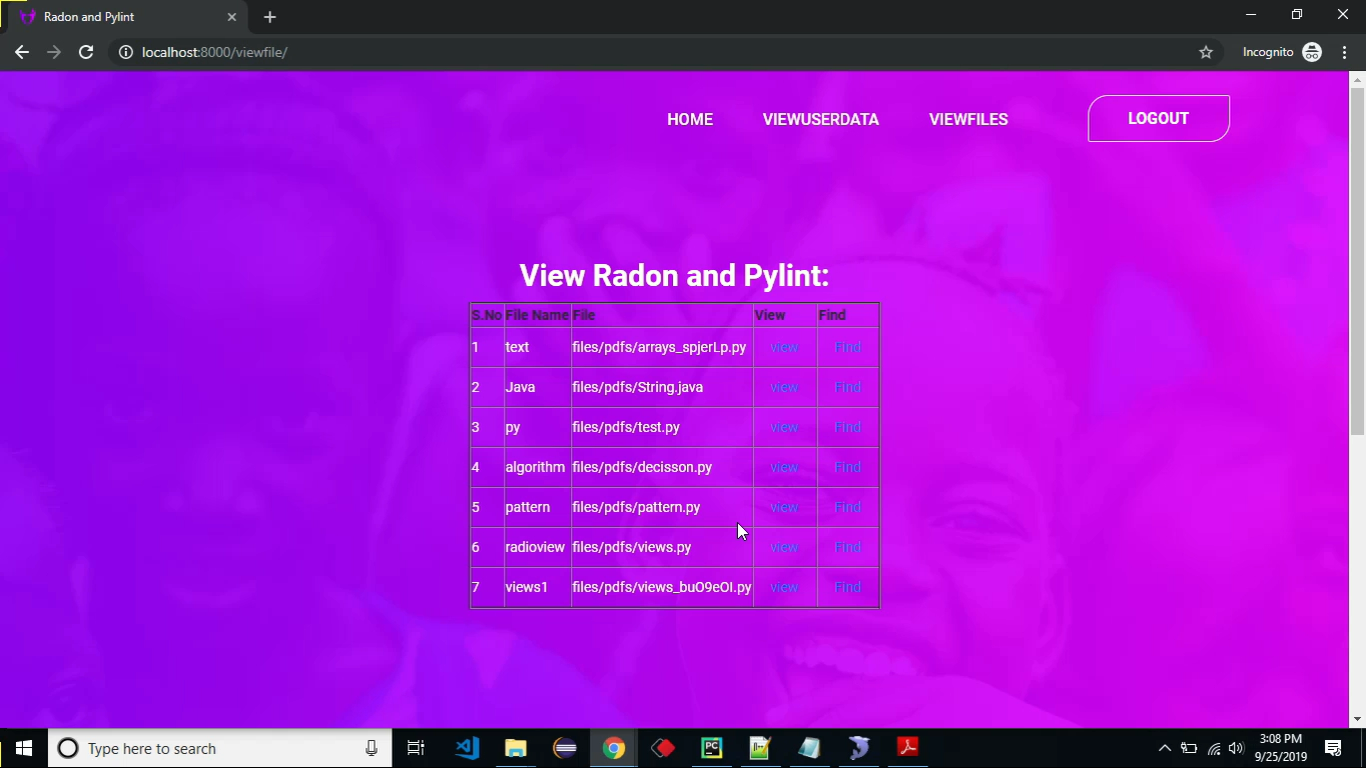Show hidden system tray icons
Image resolution: width=1366 pixels, height=768 pixels.
(1164, 748)
